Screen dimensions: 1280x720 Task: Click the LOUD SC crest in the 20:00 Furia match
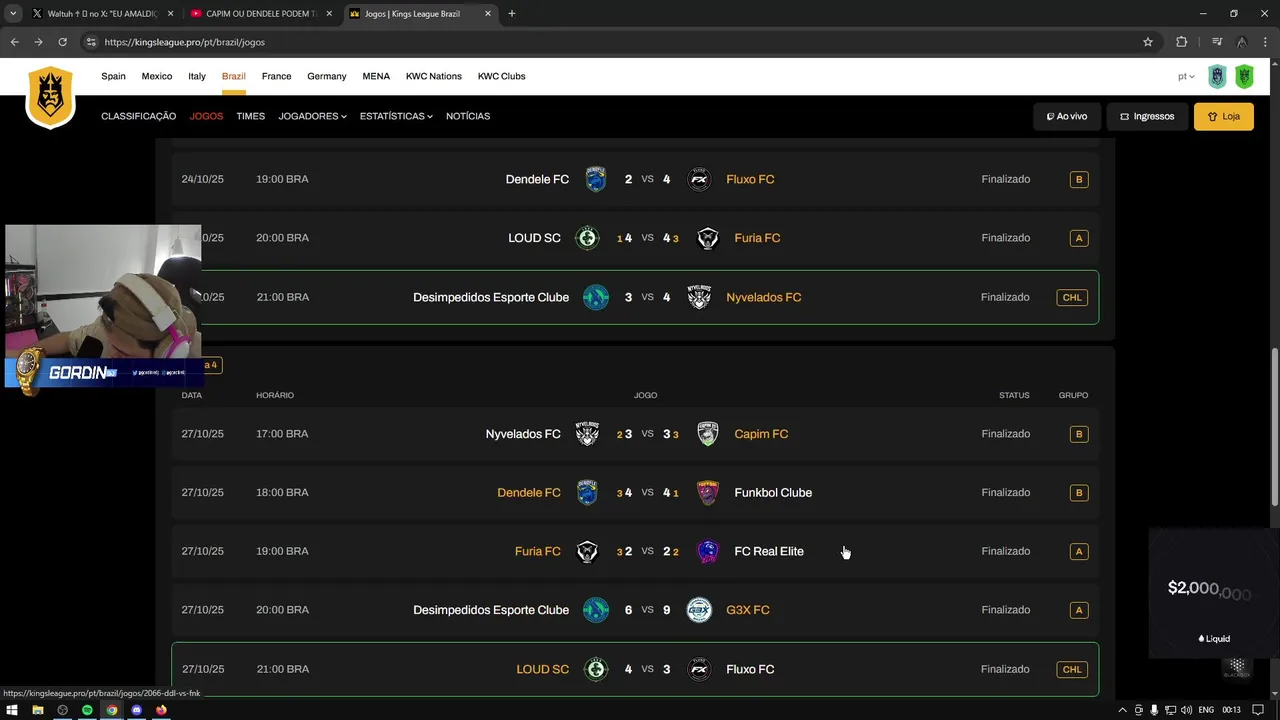(x=587, y=238)
